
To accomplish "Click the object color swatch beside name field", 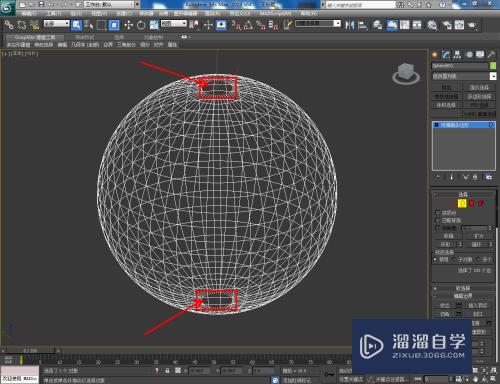I will click(493, 66).
